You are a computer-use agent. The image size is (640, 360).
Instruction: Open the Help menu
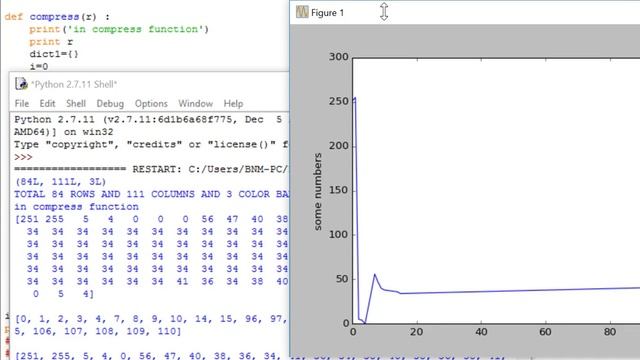(233, 104)
